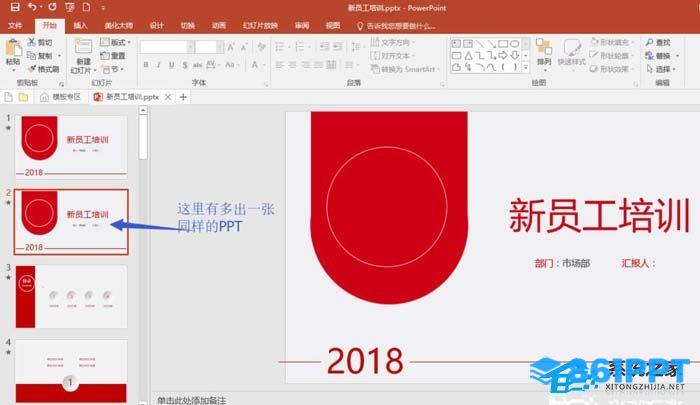This screenshot has width=700, height=405.
Task: Click the open folder icon below ribbon
Action: (x=23, y=97)
